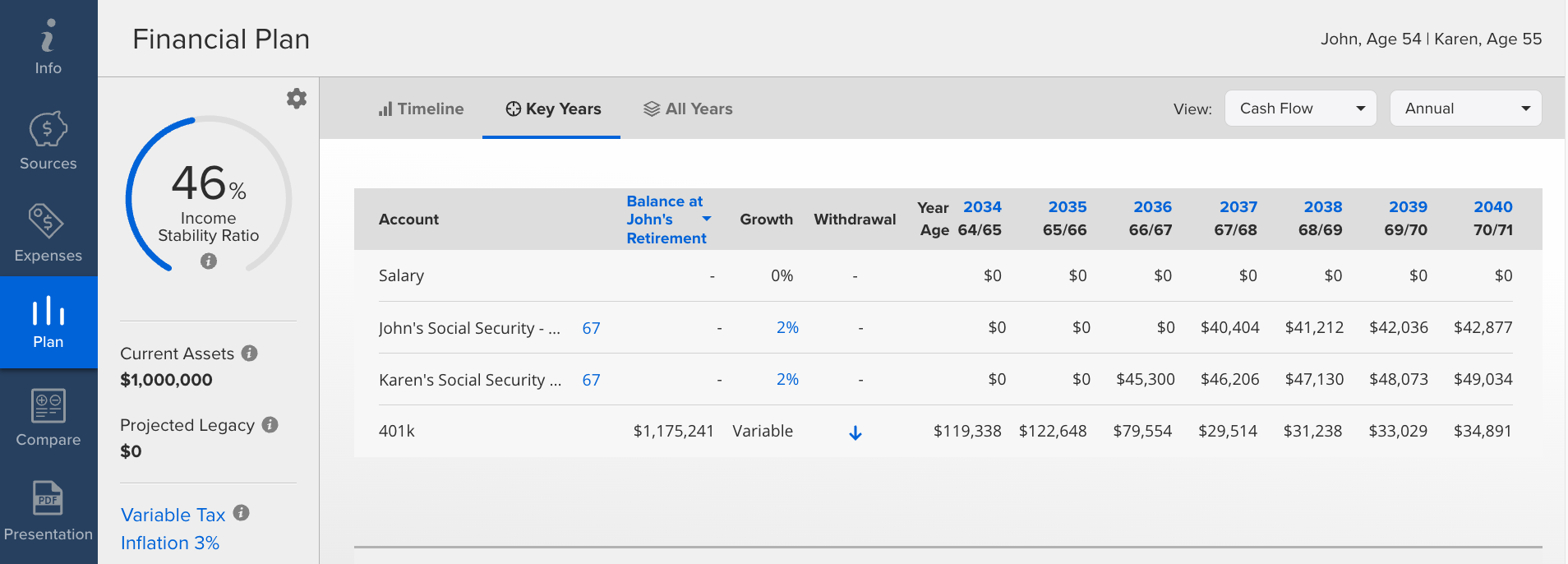
Task: Open the Sources piggy bank icon
Action: [x=48, y=128]
